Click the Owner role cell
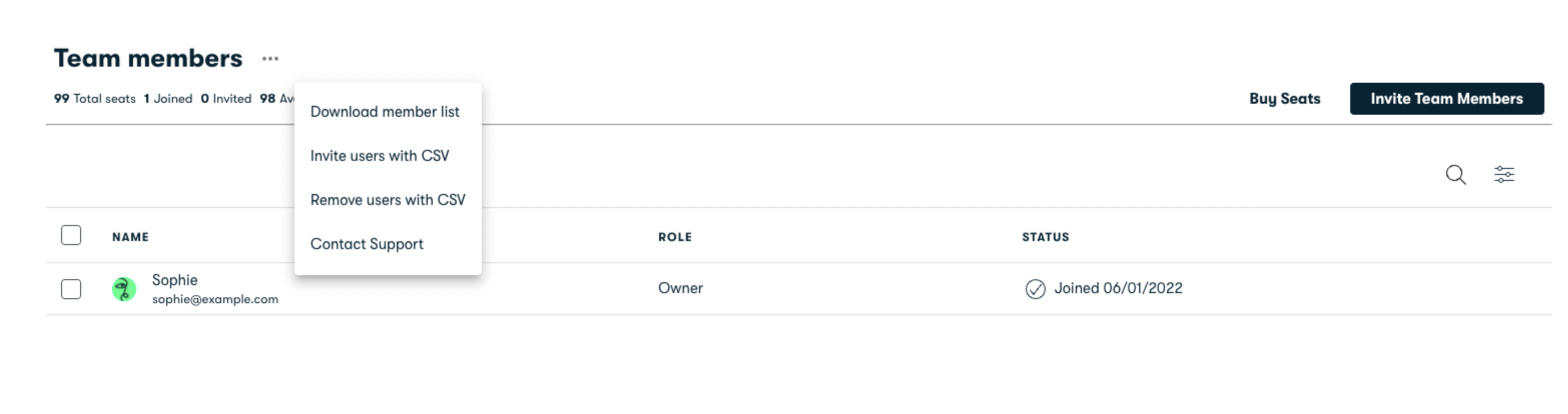The height and width of the screenshot is (414, 1568). click(x=680, y=288)
